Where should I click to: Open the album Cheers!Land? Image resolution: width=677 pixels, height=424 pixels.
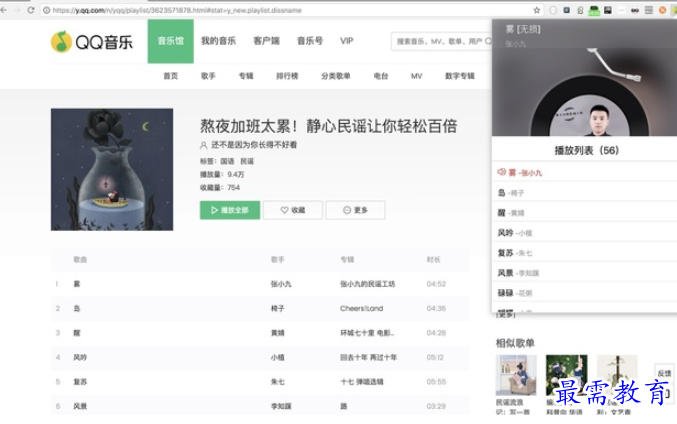(361, 309)
